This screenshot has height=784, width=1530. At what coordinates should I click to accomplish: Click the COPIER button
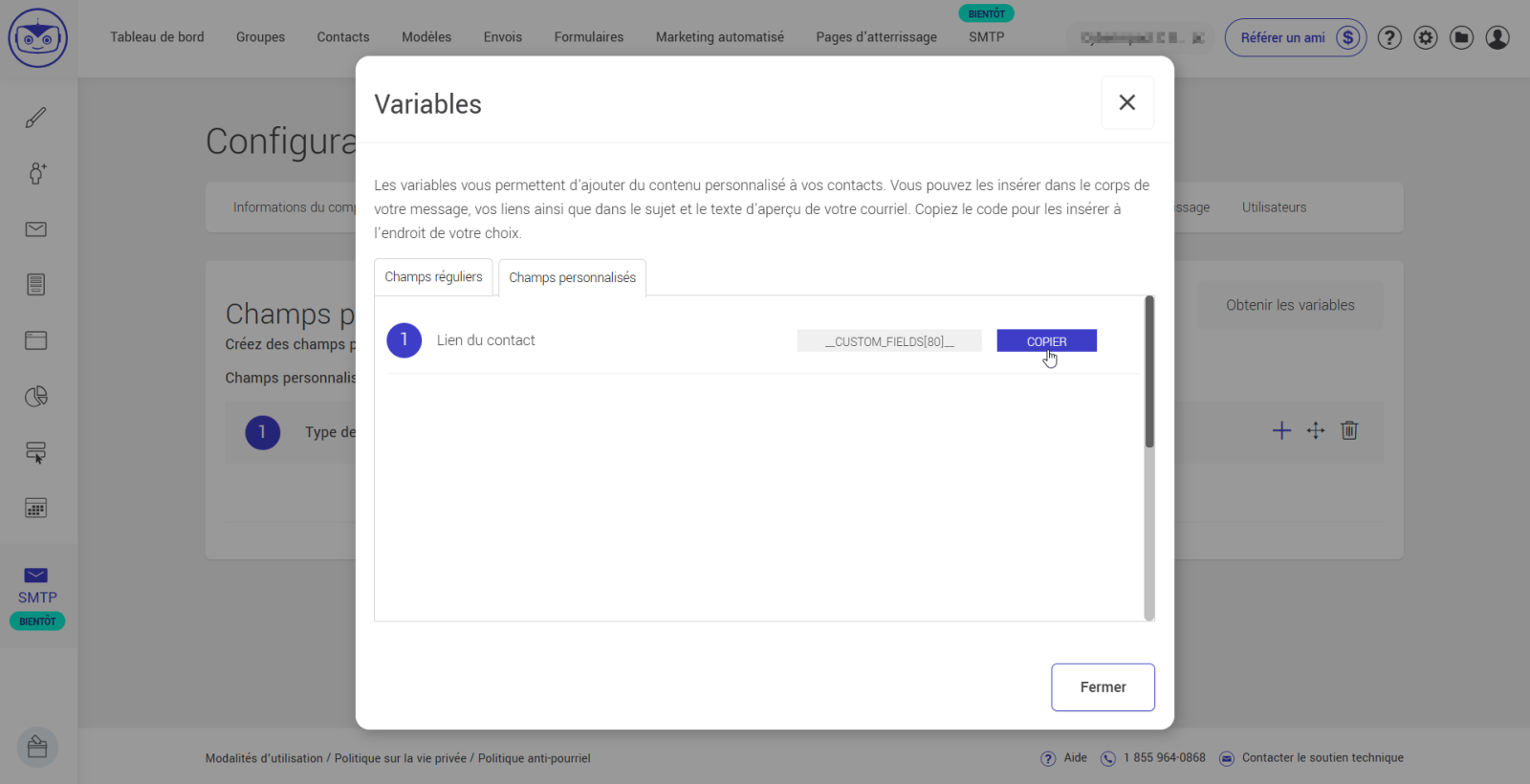click(x=1047, y=341)
